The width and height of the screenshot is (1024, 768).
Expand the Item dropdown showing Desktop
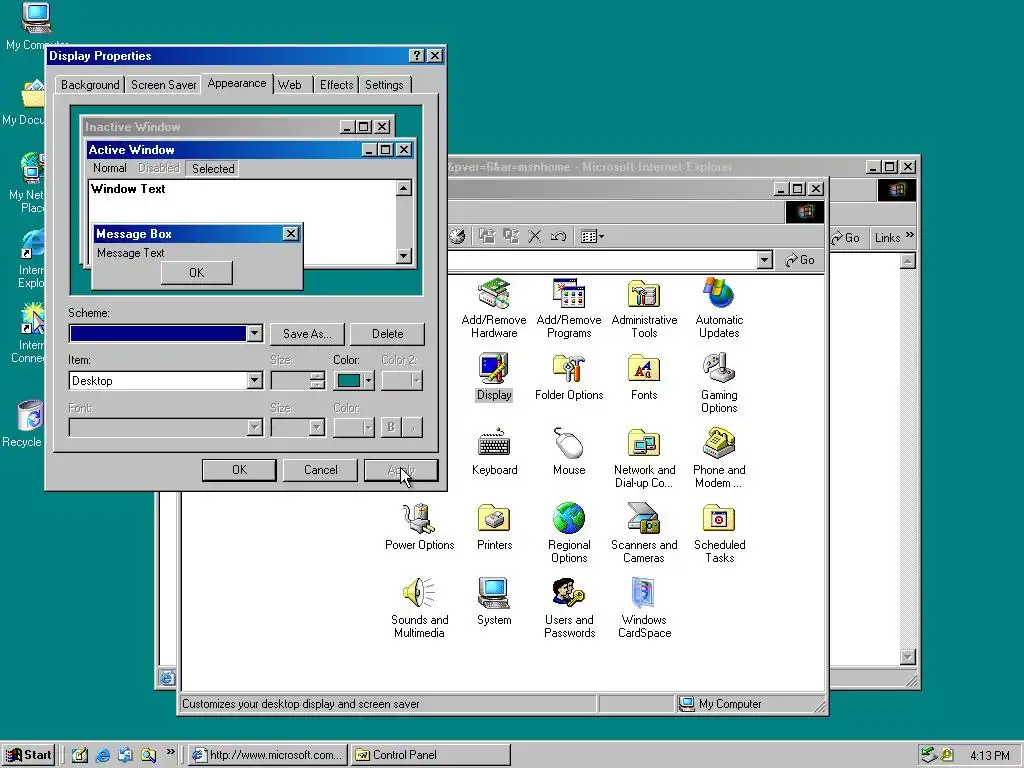[x=255, y=381]
